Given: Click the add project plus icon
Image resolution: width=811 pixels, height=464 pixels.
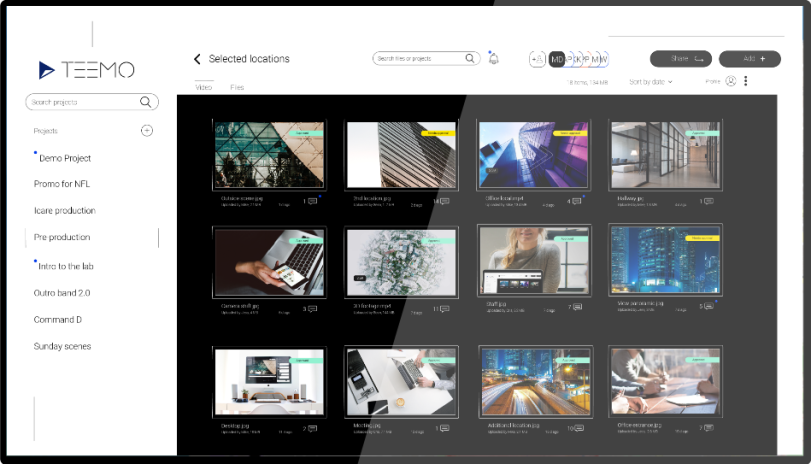Looking at the screenshot, I should pyautogui.click(x=147, y=131).
